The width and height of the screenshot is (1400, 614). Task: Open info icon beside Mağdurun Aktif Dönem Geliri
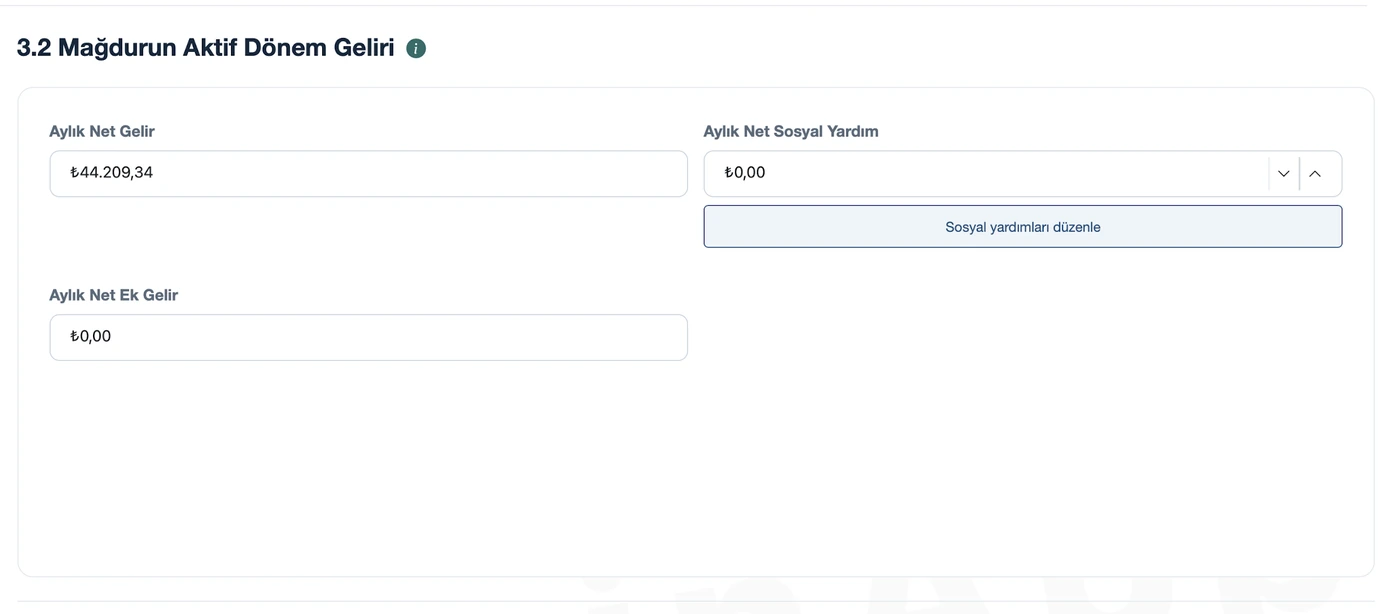click(x=416, y=48)
